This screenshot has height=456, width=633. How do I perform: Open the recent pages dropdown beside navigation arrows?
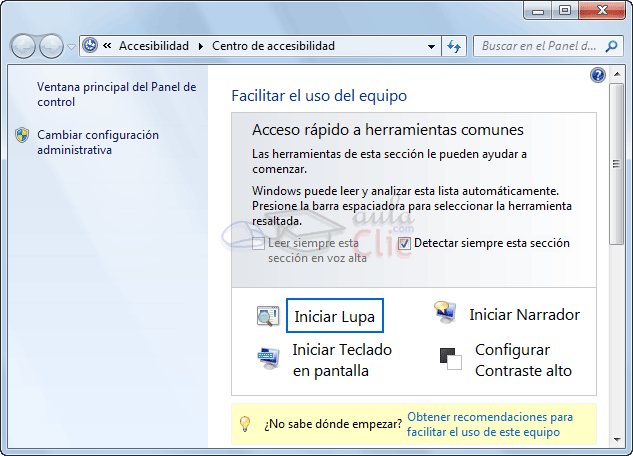pos(71,47)
